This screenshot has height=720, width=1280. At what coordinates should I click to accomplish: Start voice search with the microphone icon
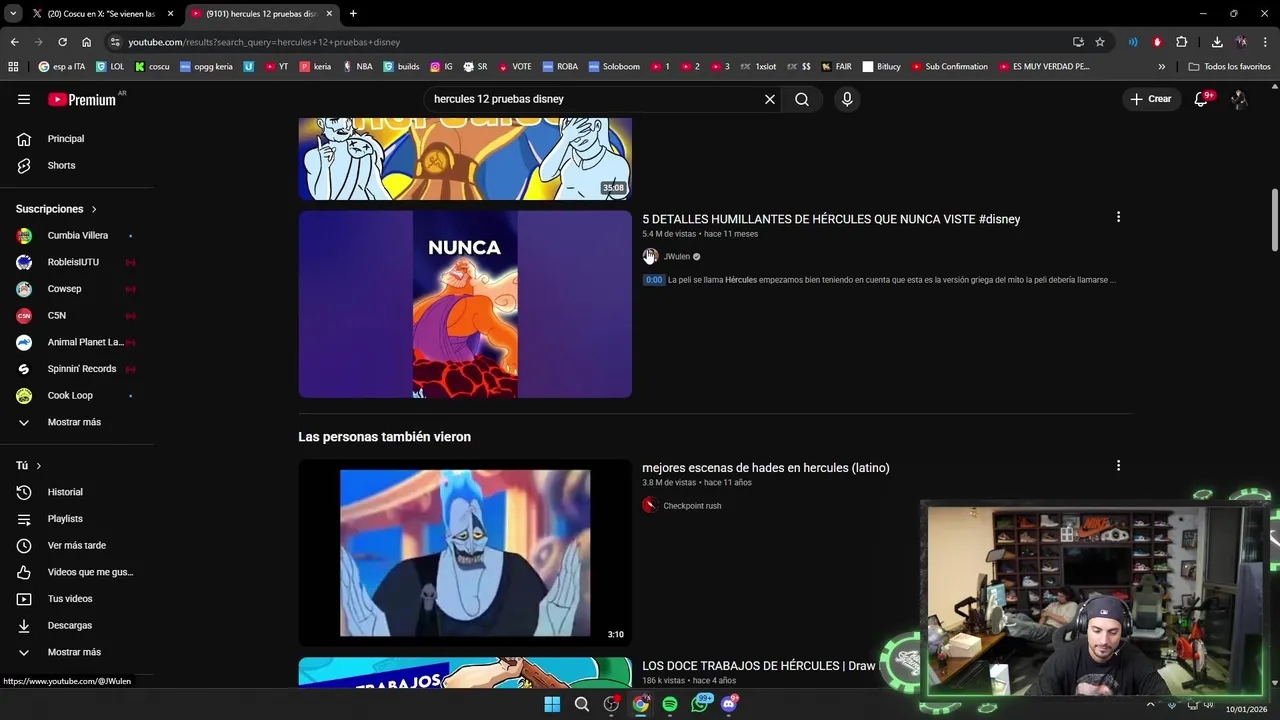click(847, 99)
